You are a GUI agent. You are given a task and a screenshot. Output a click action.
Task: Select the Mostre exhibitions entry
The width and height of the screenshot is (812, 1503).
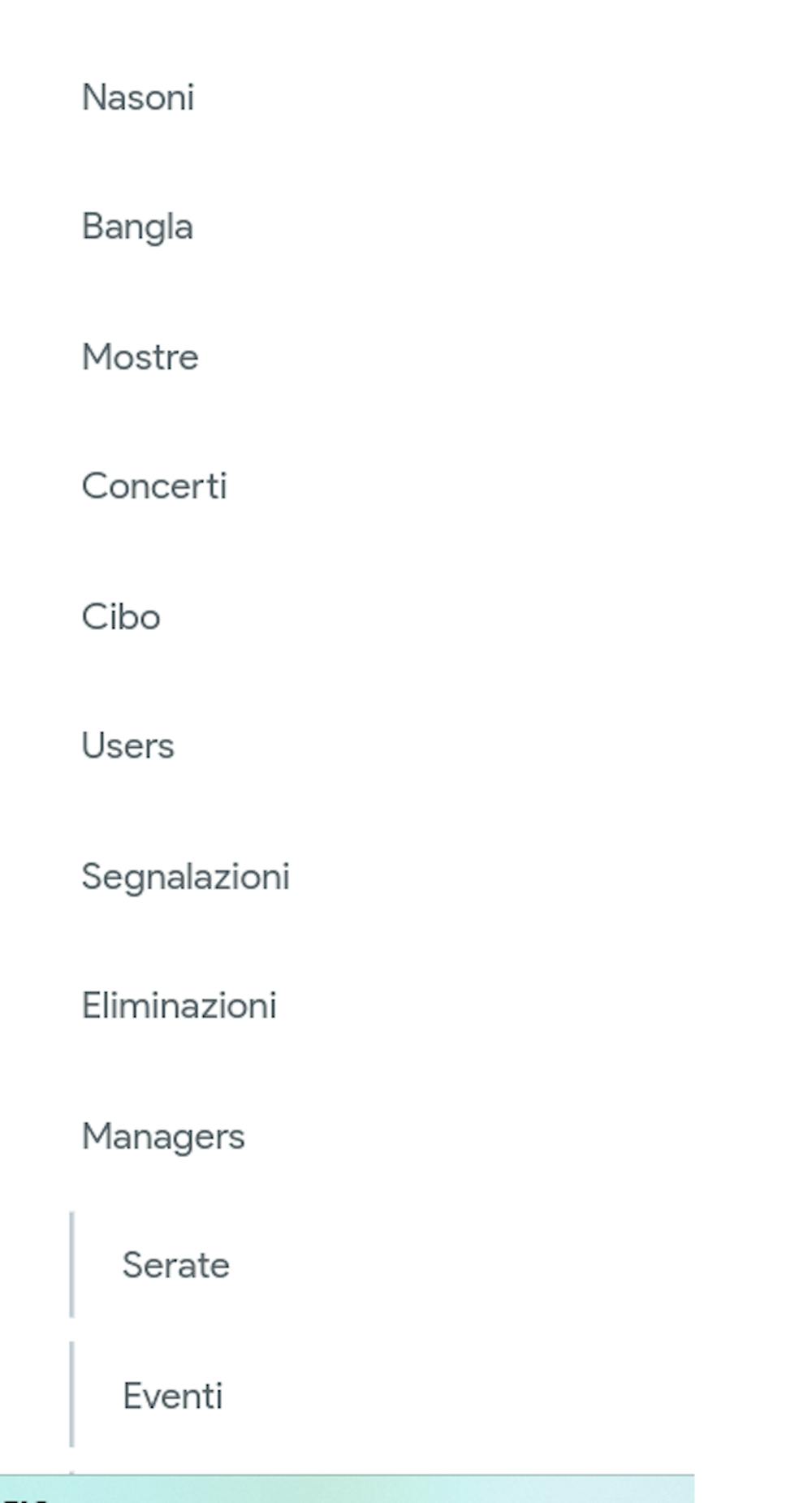140,356
